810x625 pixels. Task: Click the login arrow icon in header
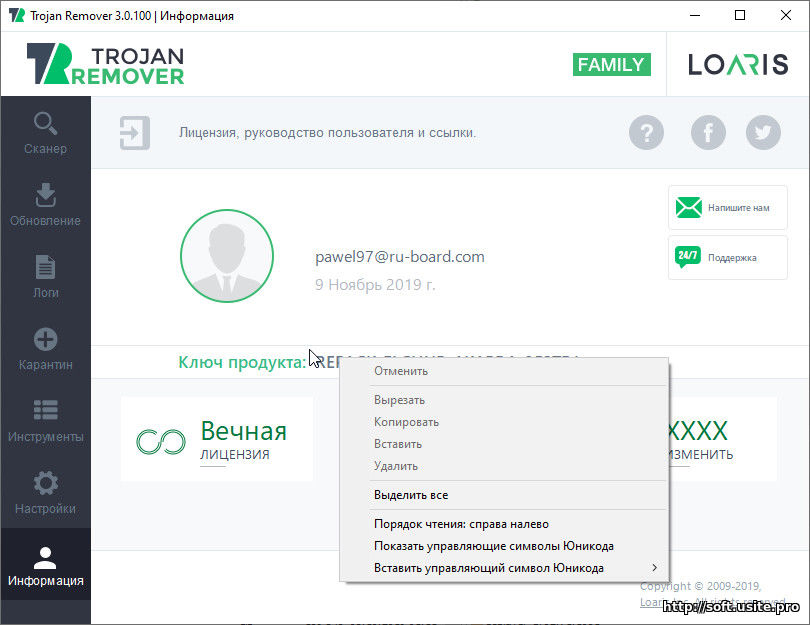135,133
